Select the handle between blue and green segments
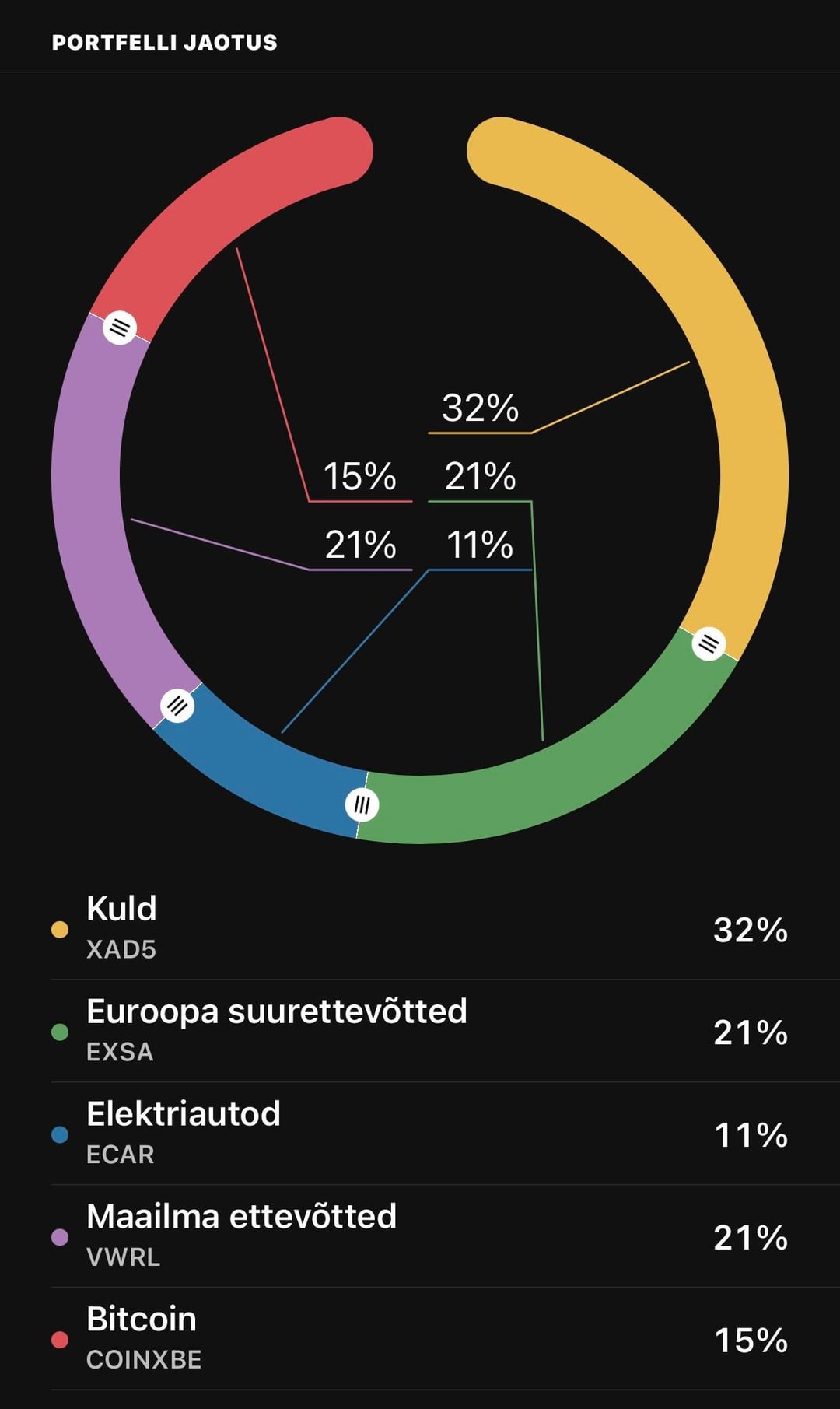Viewport: 840px width, 1409px height. [362, 804]
